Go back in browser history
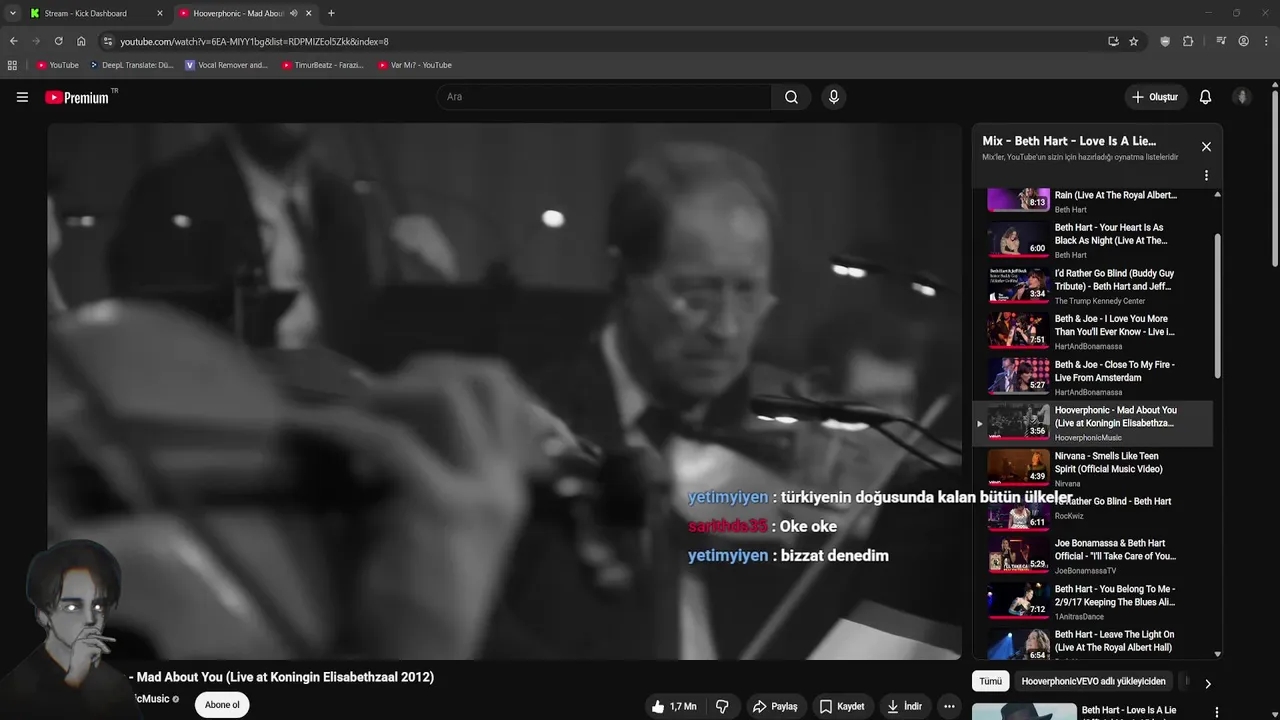Viewport: 1280px width, 720px height. [13, 41]
